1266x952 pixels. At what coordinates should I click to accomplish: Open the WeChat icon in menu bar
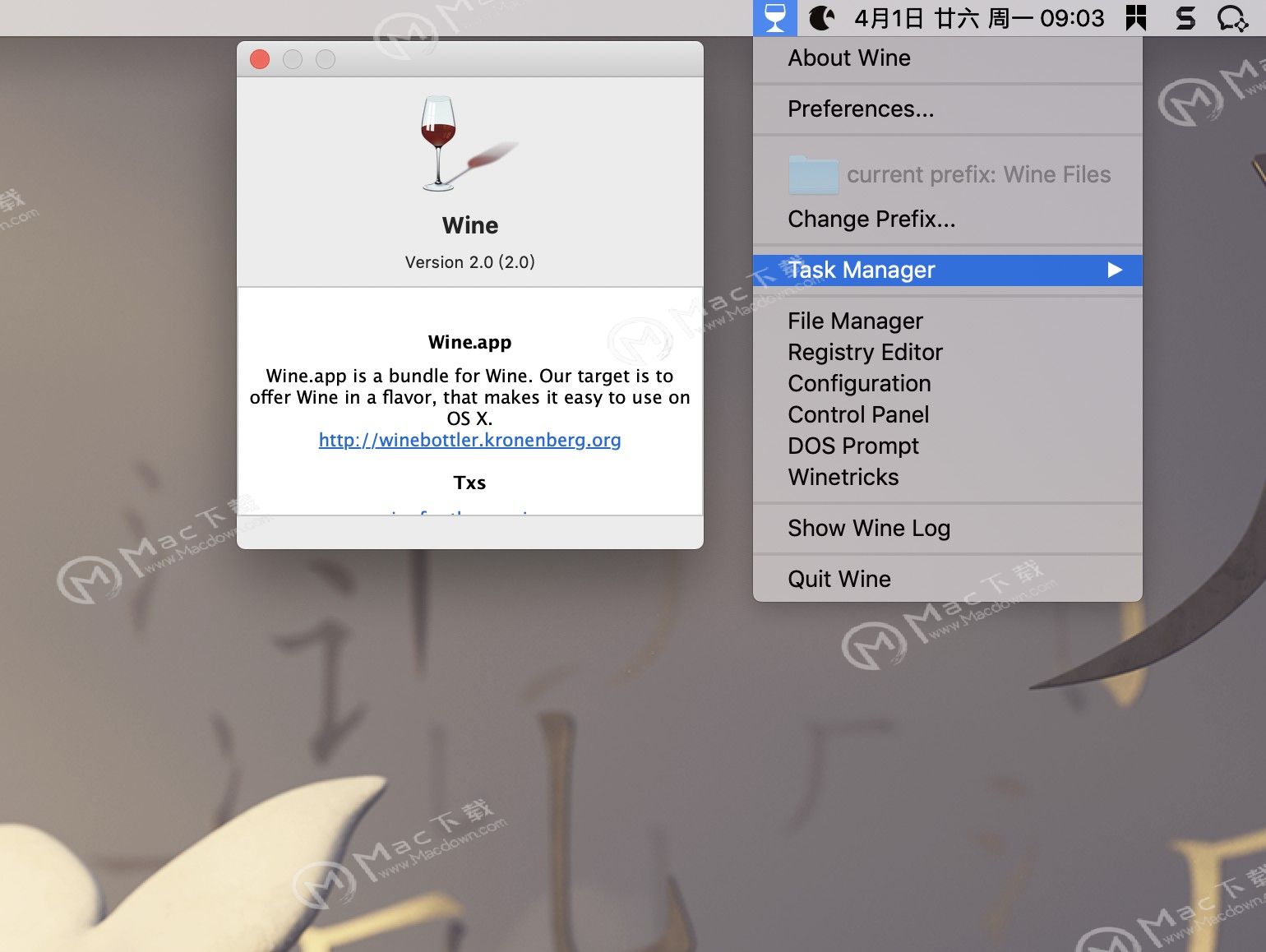pos(1232,17)
